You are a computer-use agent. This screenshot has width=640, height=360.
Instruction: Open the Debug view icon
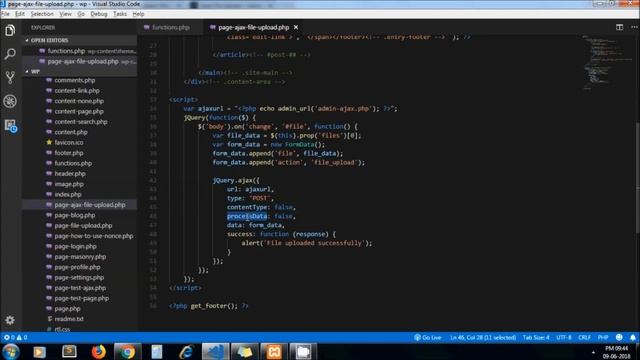(x=10, y=101)
